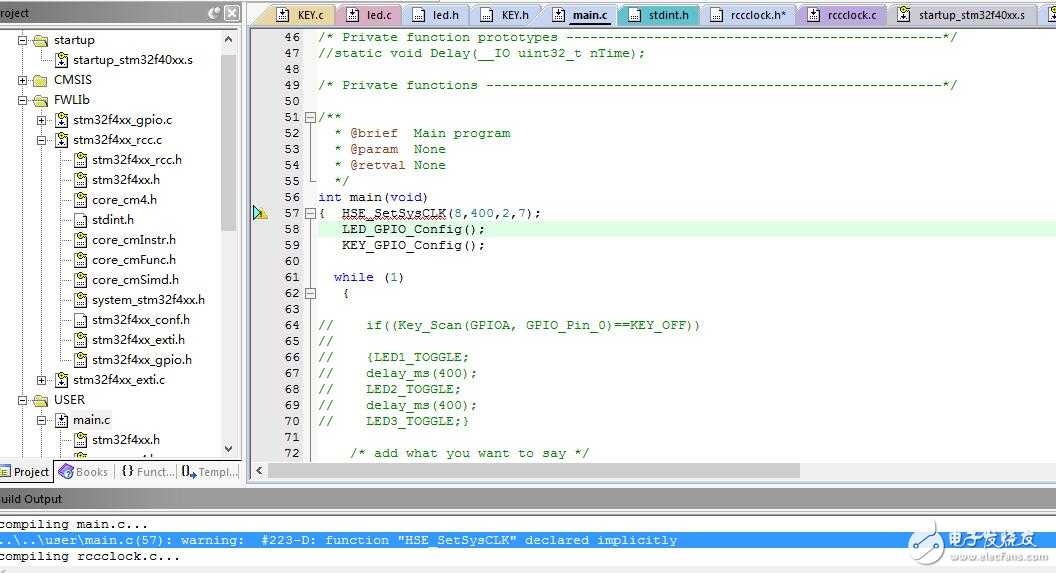This screenshot has height=573, width=1056.
Task: Select stm32f4xx.h under main.c
Action: tap(126, 440)
